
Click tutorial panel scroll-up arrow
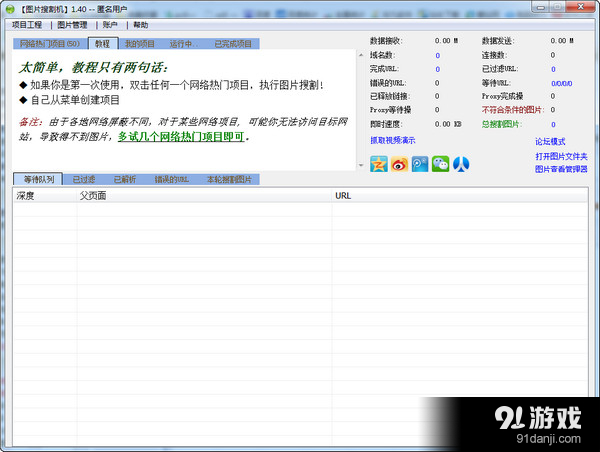pos(361,55)
